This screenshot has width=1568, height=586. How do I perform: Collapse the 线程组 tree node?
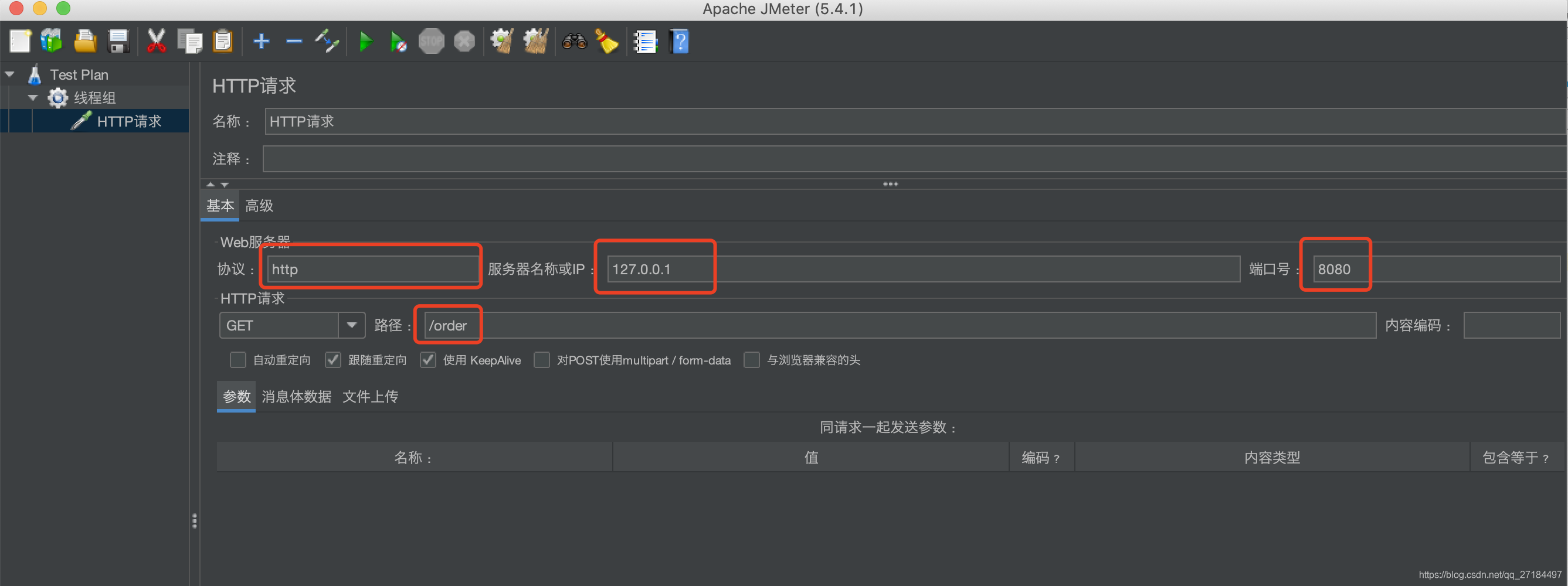pyautogui.click(x=33, y=98)
